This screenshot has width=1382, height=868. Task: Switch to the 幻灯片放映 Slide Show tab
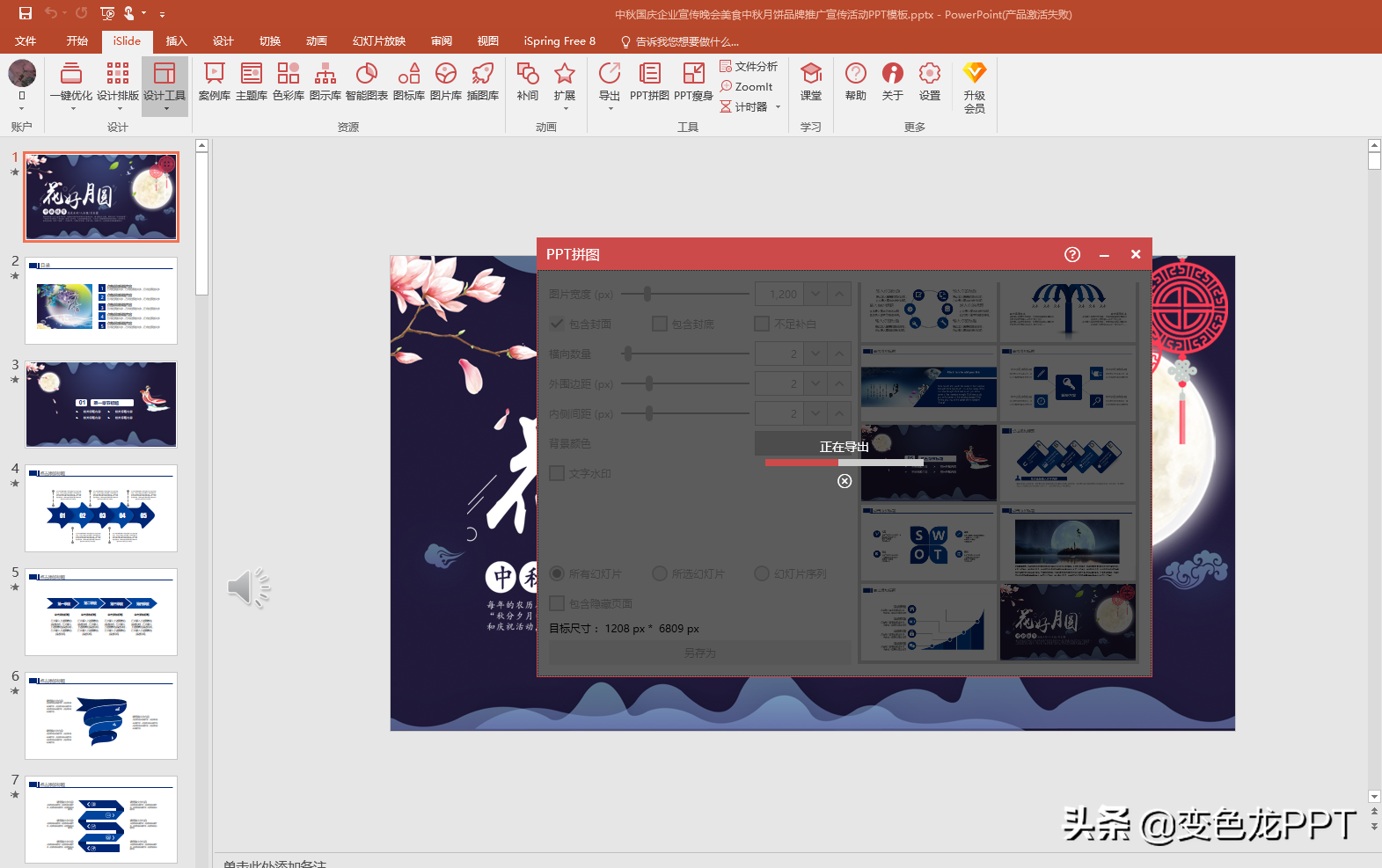point(379,41)
